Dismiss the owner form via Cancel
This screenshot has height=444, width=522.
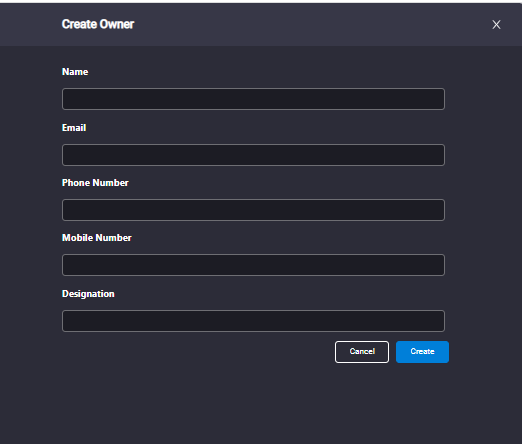[x=362, y=352]
